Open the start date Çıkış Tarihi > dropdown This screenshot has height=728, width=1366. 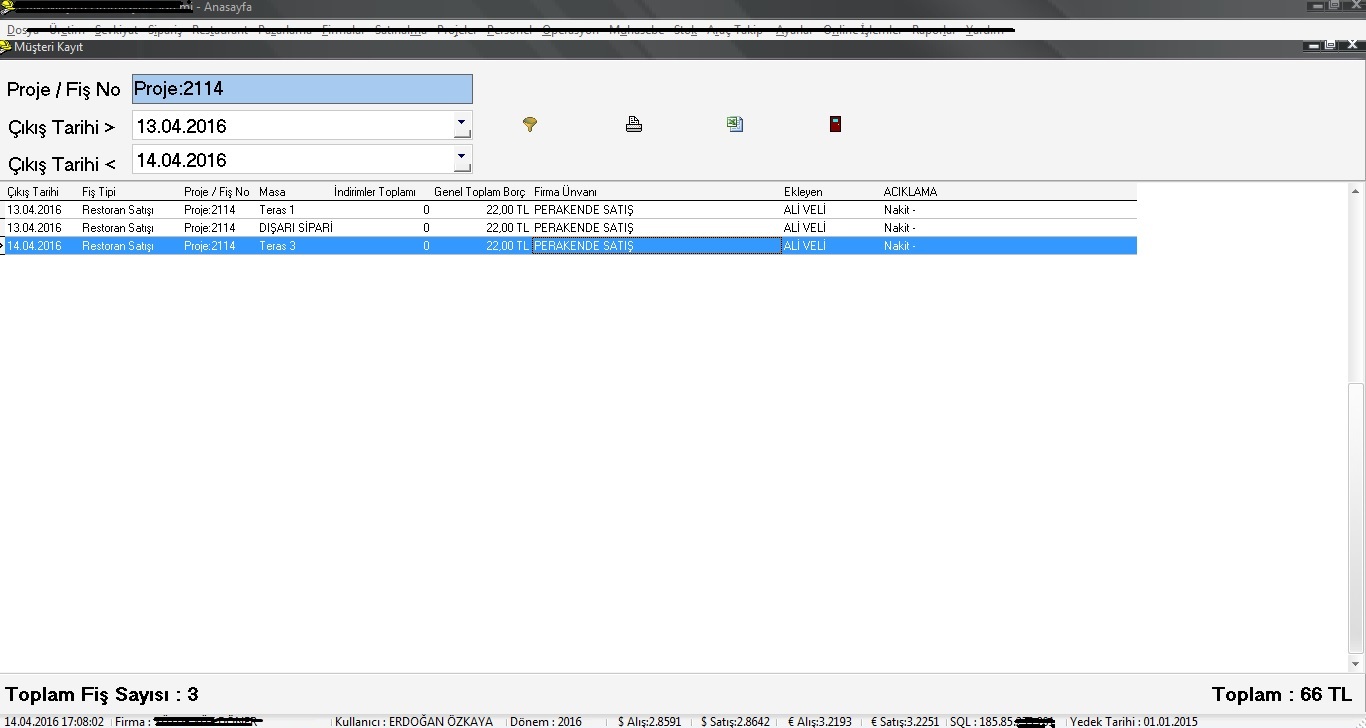click(x=461, y=120)
